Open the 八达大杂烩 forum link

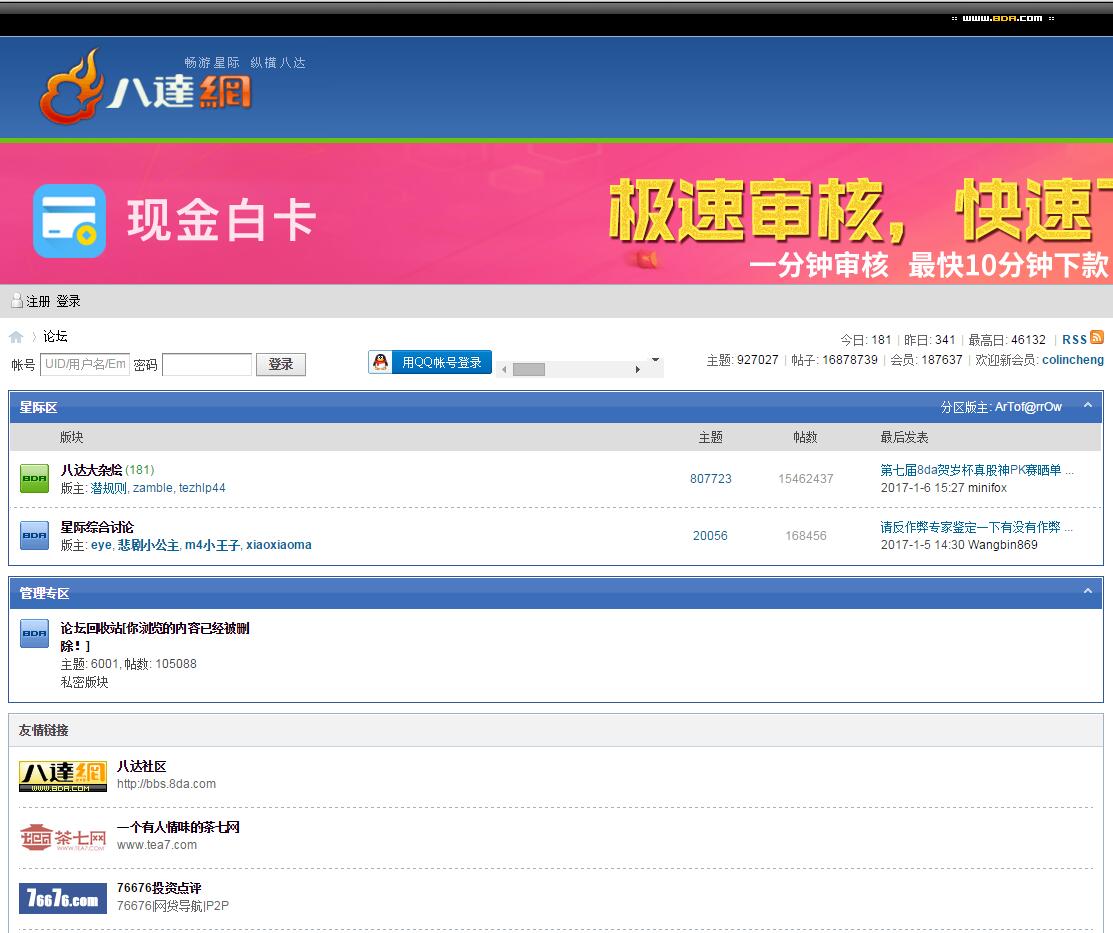click(91, 470)
